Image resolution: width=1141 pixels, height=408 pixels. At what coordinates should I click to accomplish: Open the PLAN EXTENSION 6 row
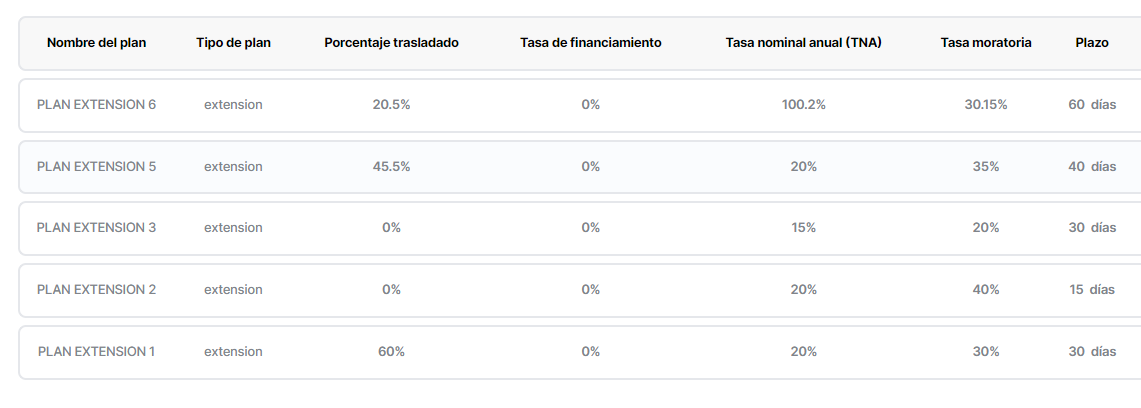[96, 105]
